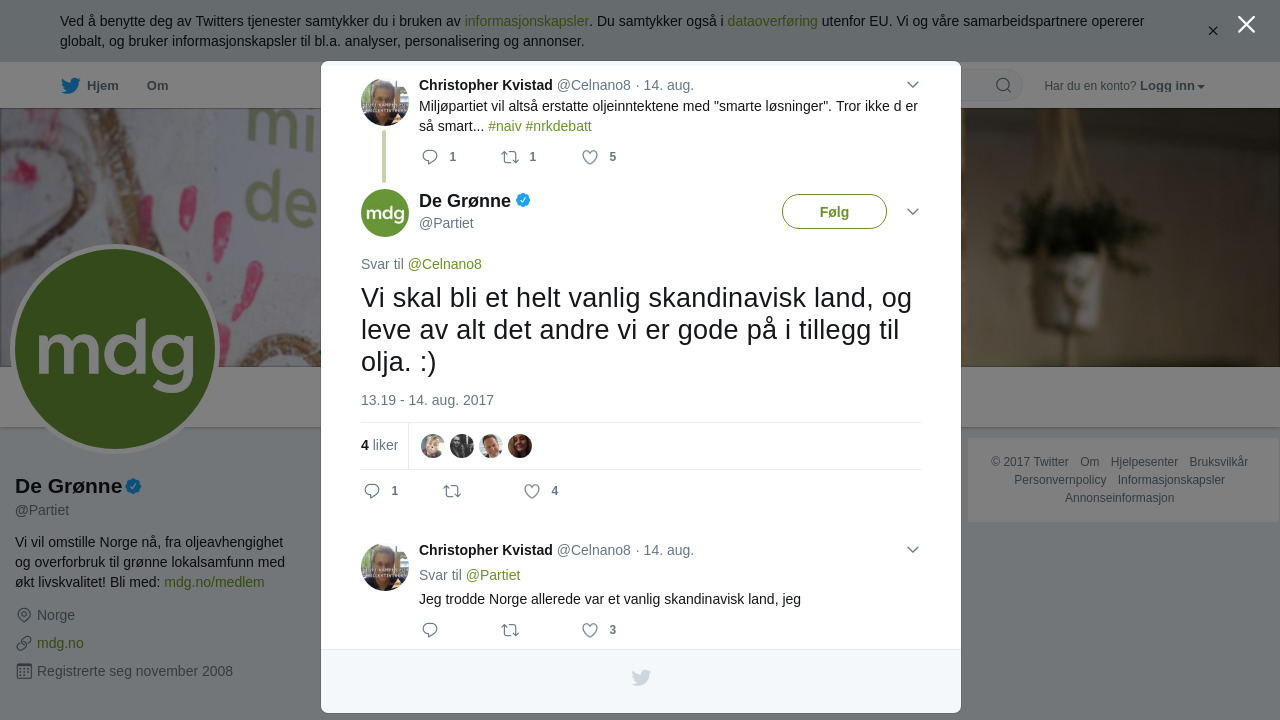Reply to the bottom Christopher Kvistad tweet

coord(431,630)
